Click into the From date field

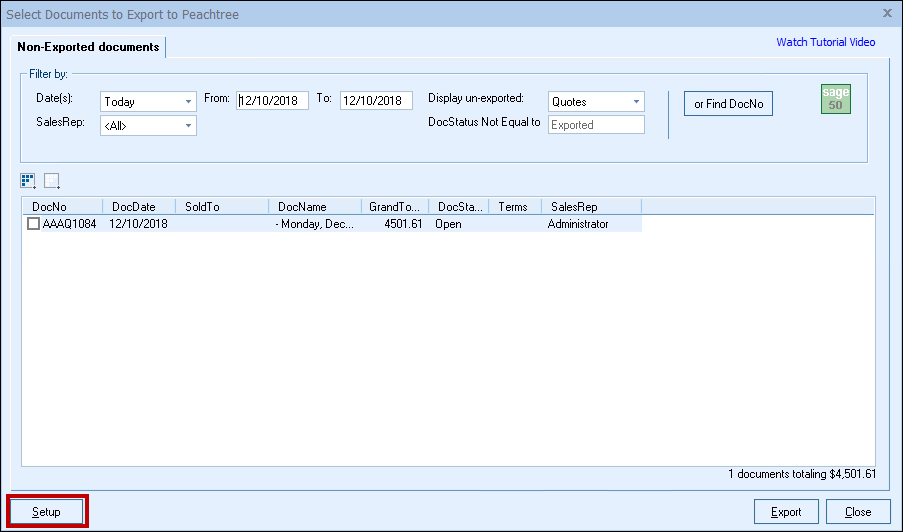click(272, 101)
